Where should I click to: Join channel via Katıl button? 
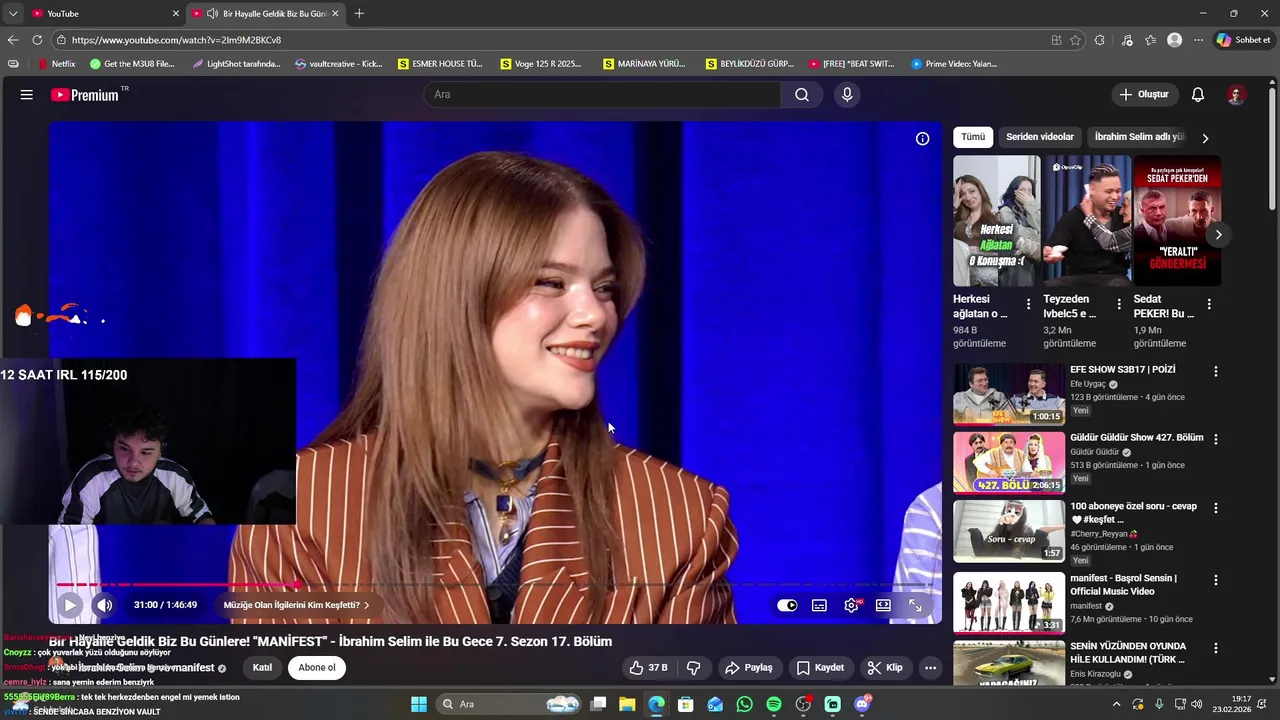[x=262, y=668]
